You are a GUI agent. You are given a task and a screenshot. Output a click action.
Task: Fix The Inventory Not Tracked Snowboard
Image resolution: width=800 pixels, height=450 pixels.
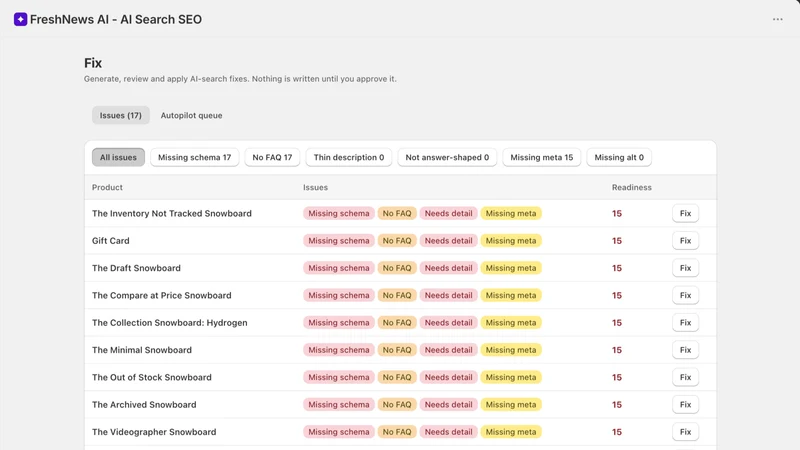[685, 213]
